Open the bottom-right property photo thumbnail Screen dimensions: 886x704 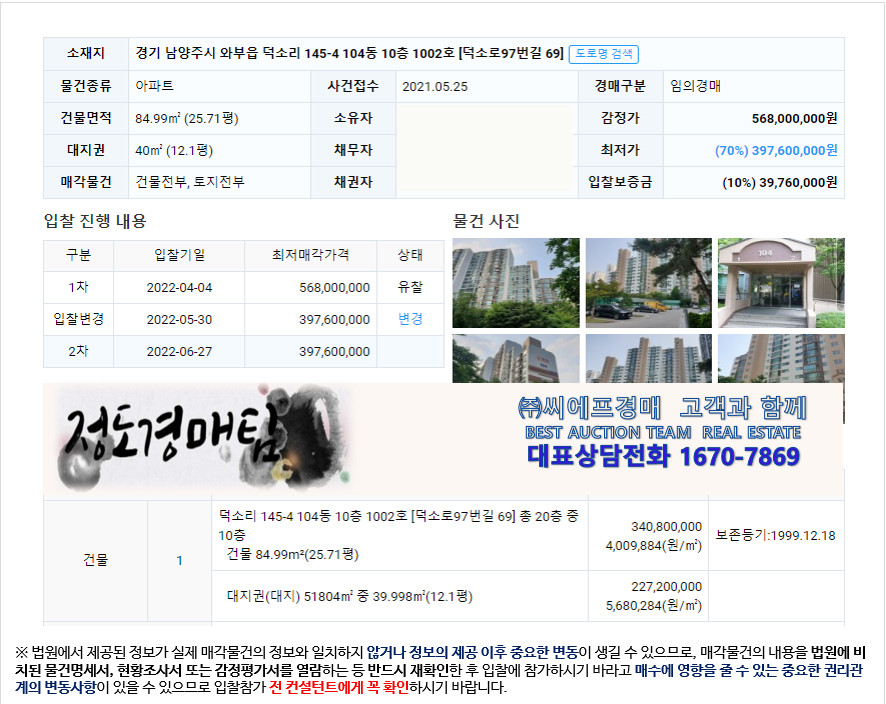(781, 358)
